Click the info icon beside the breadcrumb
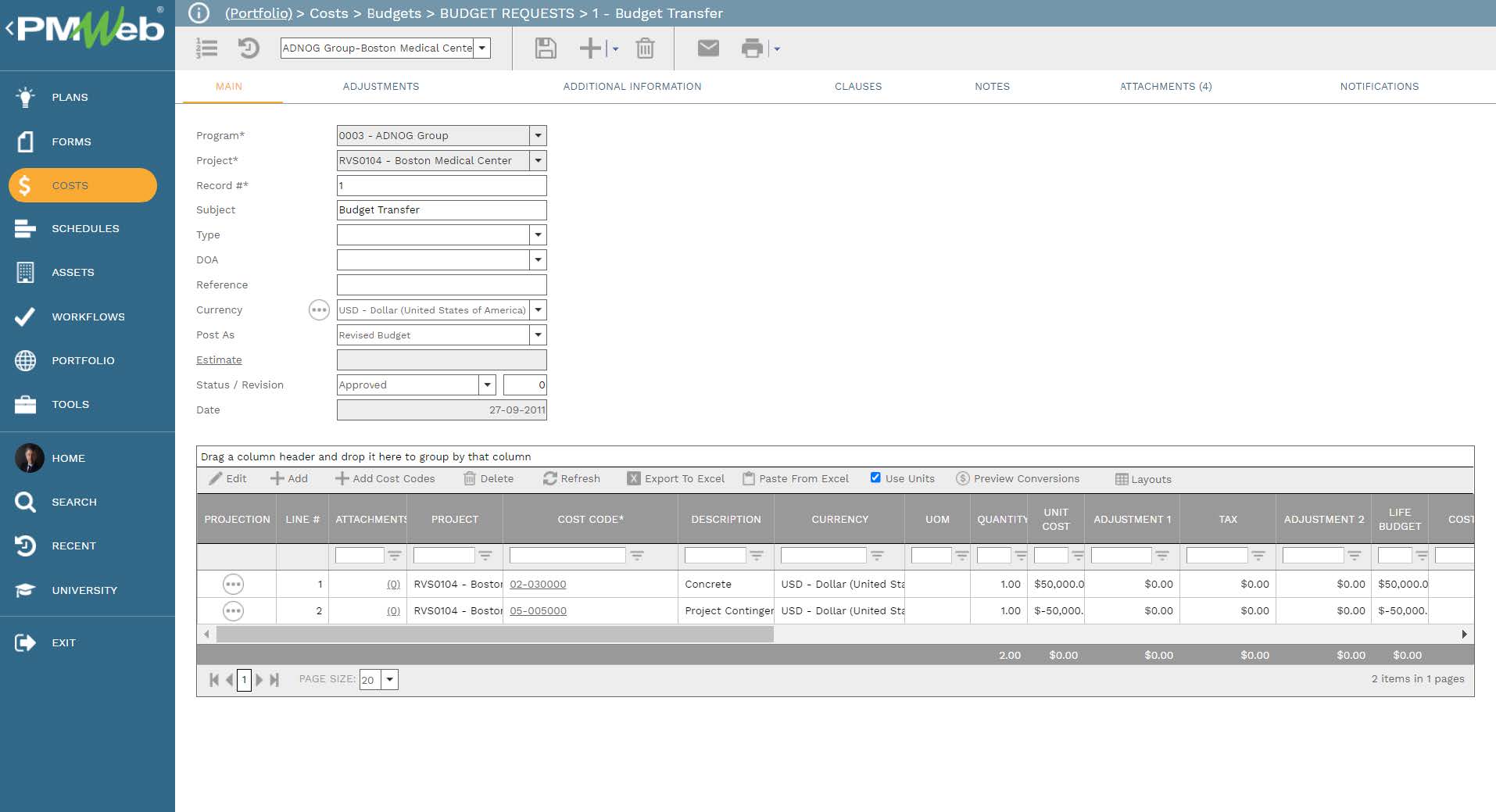1496x812 pixels. pyautogui.click(x=199, y=13)
